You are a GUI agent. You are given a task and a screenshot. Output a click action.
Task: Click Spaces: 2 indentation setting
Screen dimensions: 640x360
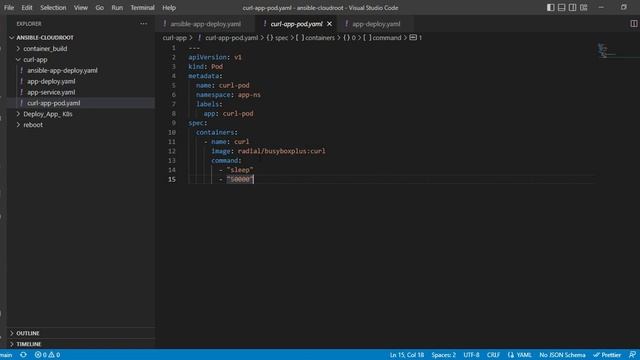[444, 355]
